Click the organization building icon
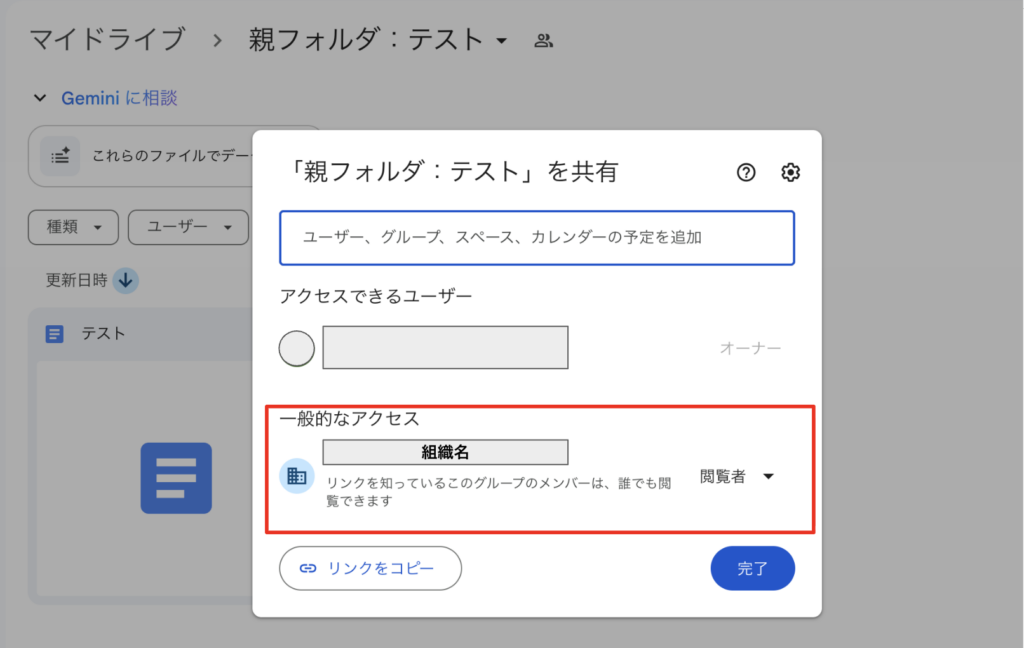 click(x=296, y=477)
